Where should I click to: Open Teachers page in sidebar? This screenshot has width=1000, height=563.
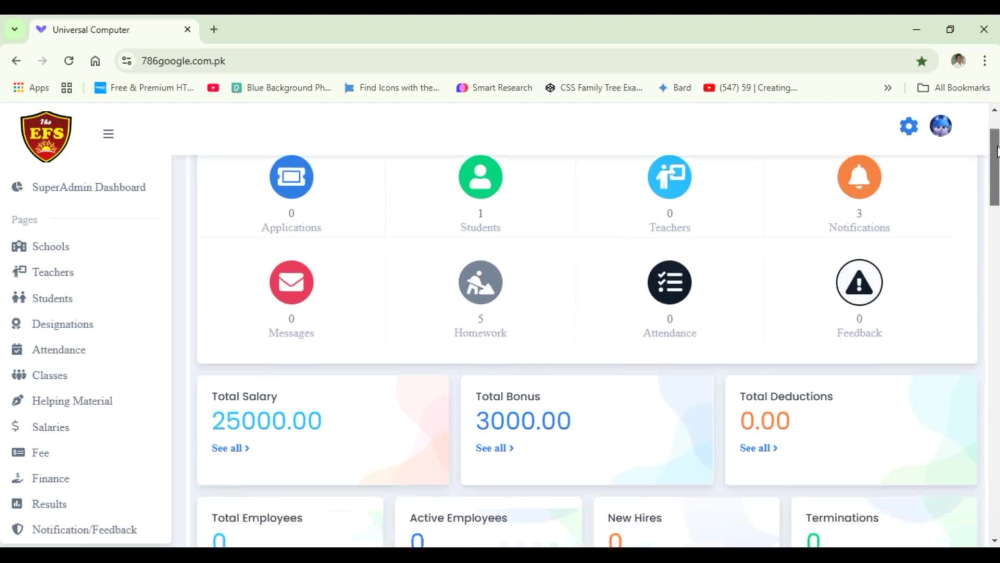43,272
